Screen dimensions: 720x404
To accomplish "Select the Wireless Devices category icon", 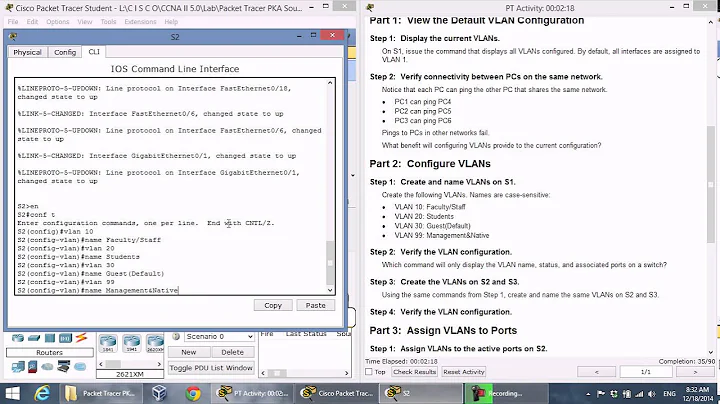I will coord(65,338).
